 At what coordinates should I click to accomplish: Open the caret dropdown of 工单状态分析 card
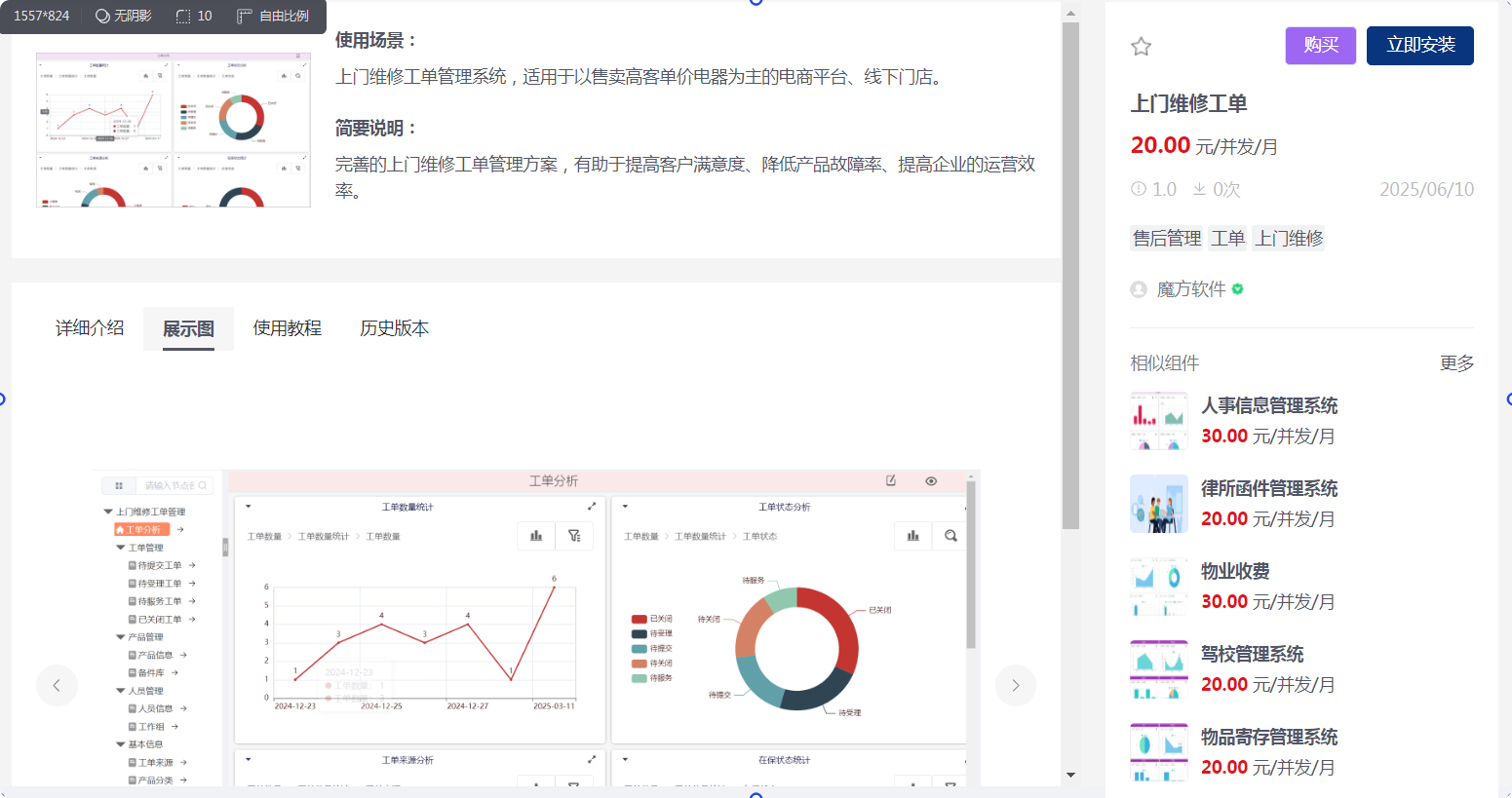pos(625,507)
